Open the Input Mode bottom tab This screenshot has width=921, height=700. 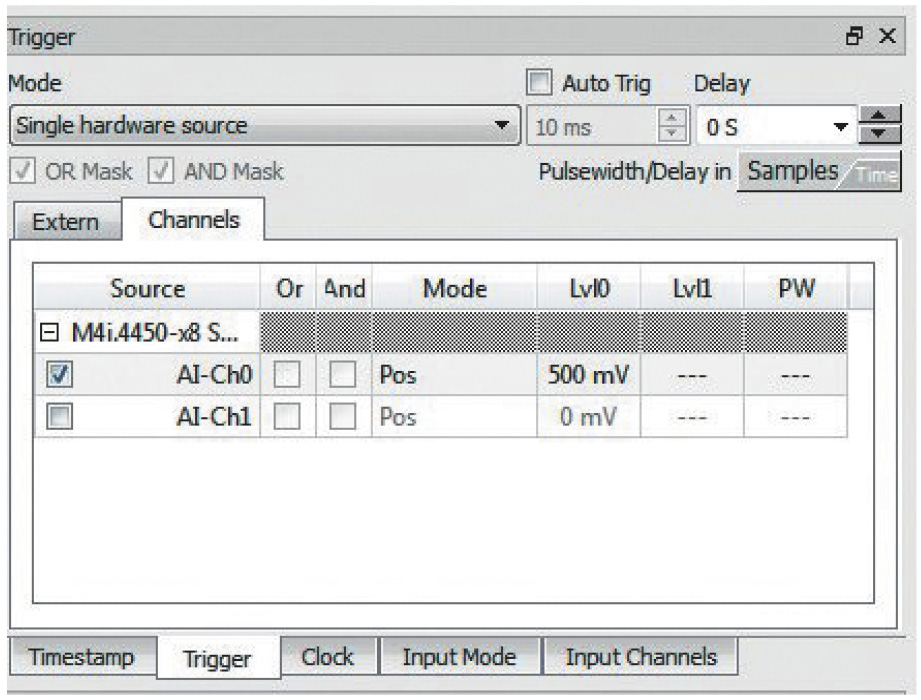[459, 657]
